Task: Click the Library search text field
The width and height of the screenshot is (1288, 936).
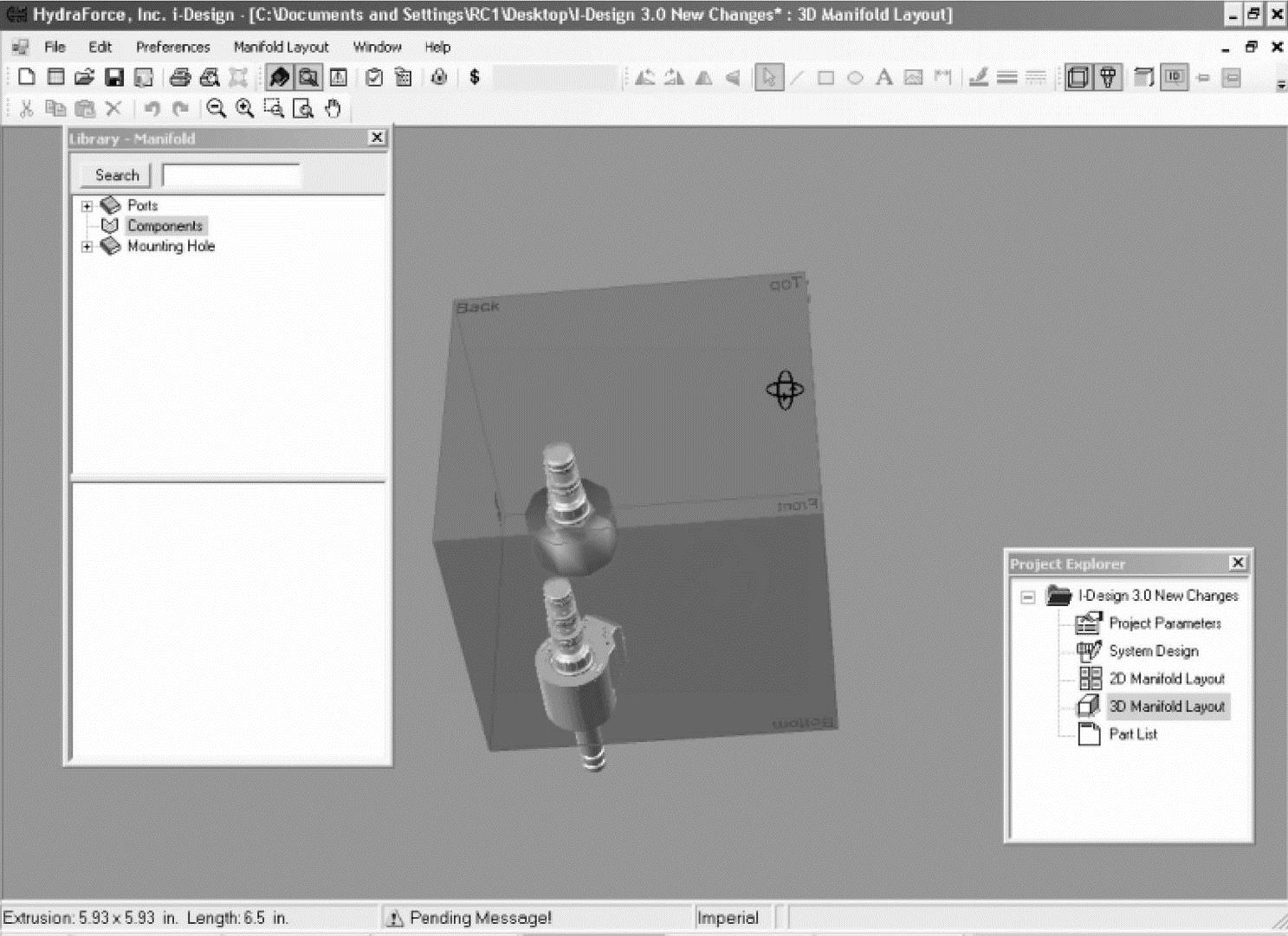Action: (230, 176)
